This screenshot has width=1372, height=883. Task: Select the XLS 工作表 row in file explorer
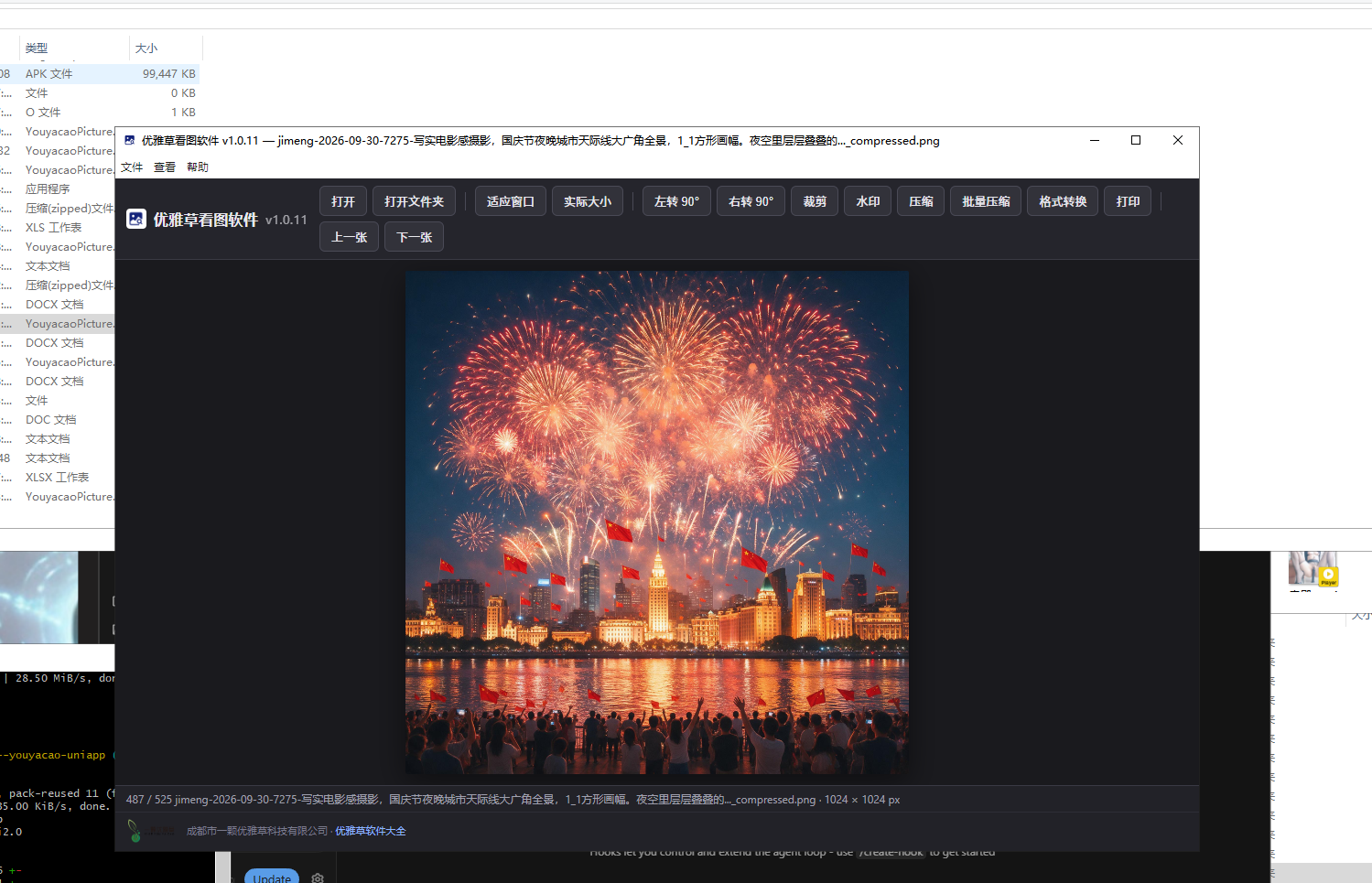57,228
